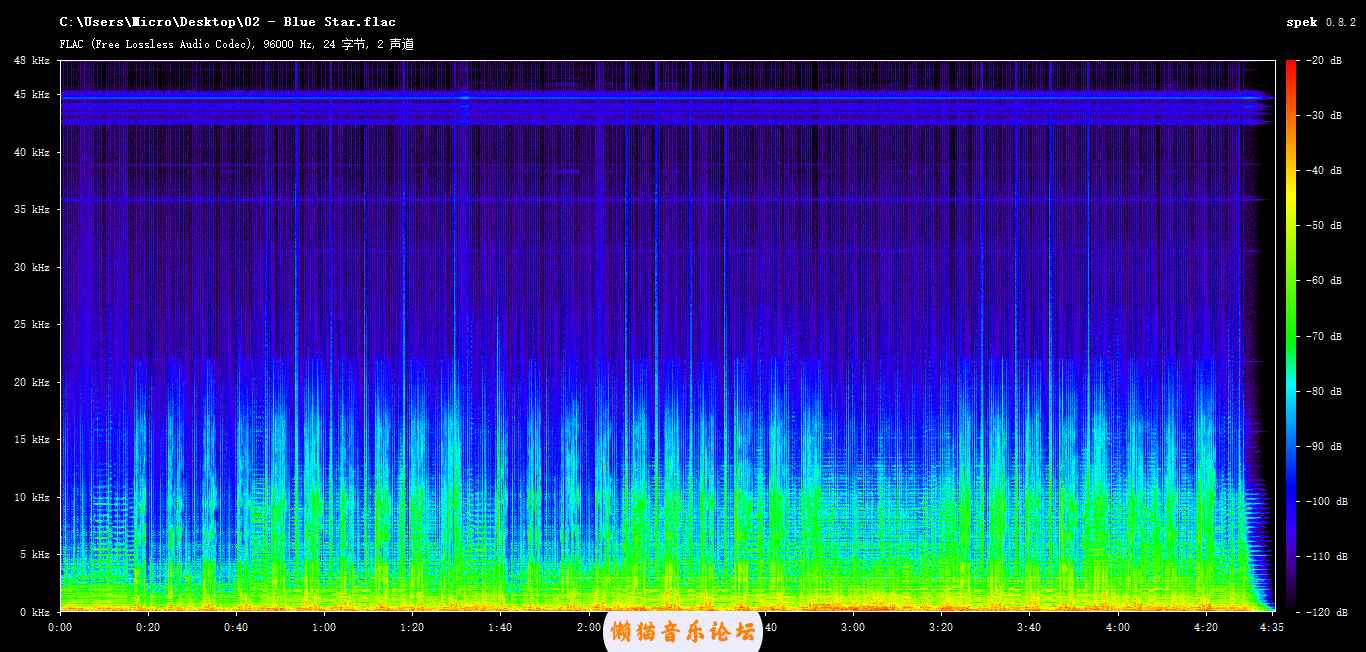The image size is (1366, 652).
Task: Select the 3:20 time label
Action: pyautogui.click(x=941, y=627)
